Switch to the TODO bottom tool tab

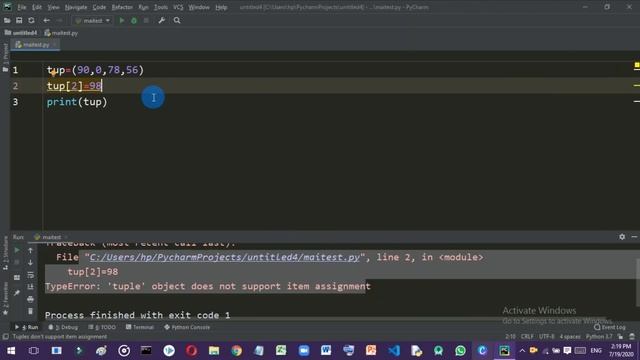tap(102, 327)
